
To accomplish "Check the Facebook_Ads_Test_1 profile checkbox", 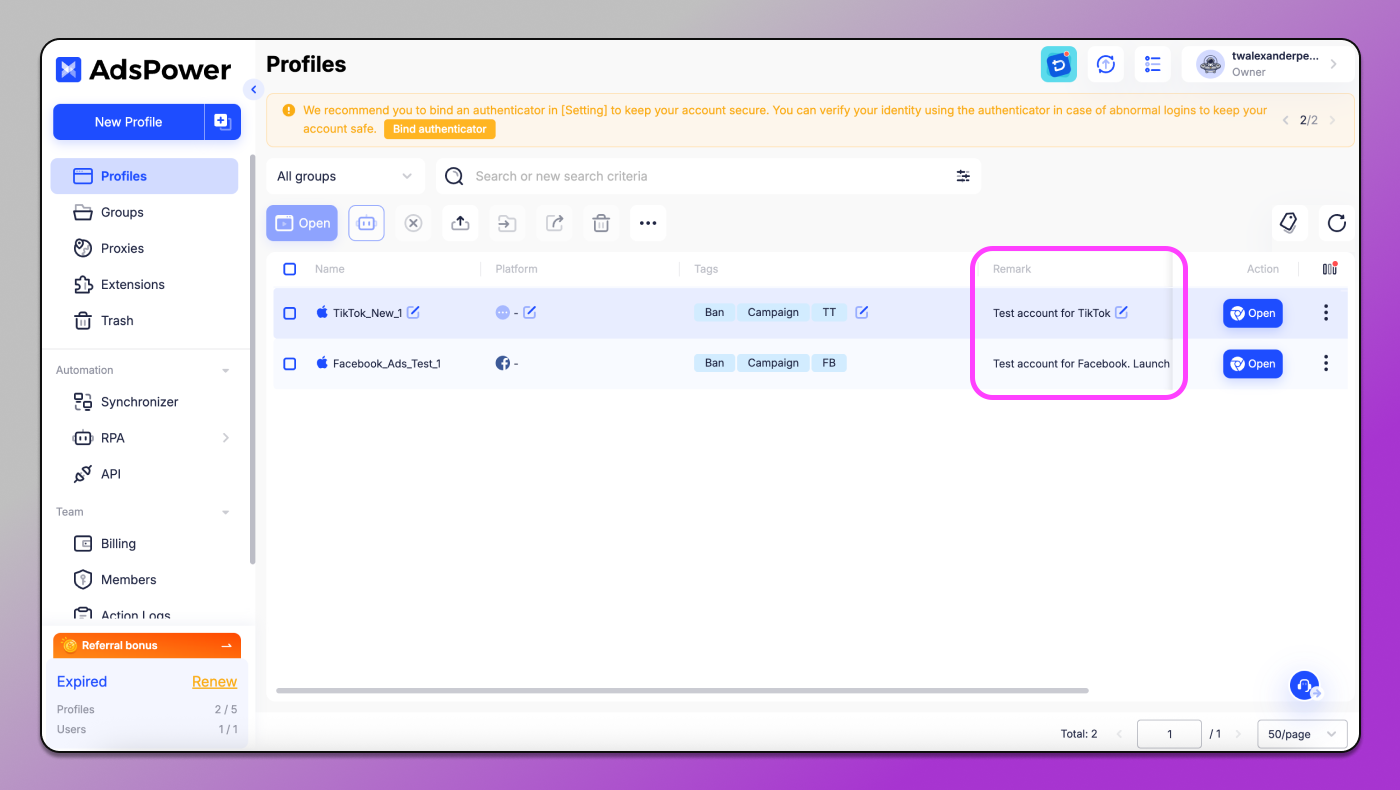I will point(290,364).
